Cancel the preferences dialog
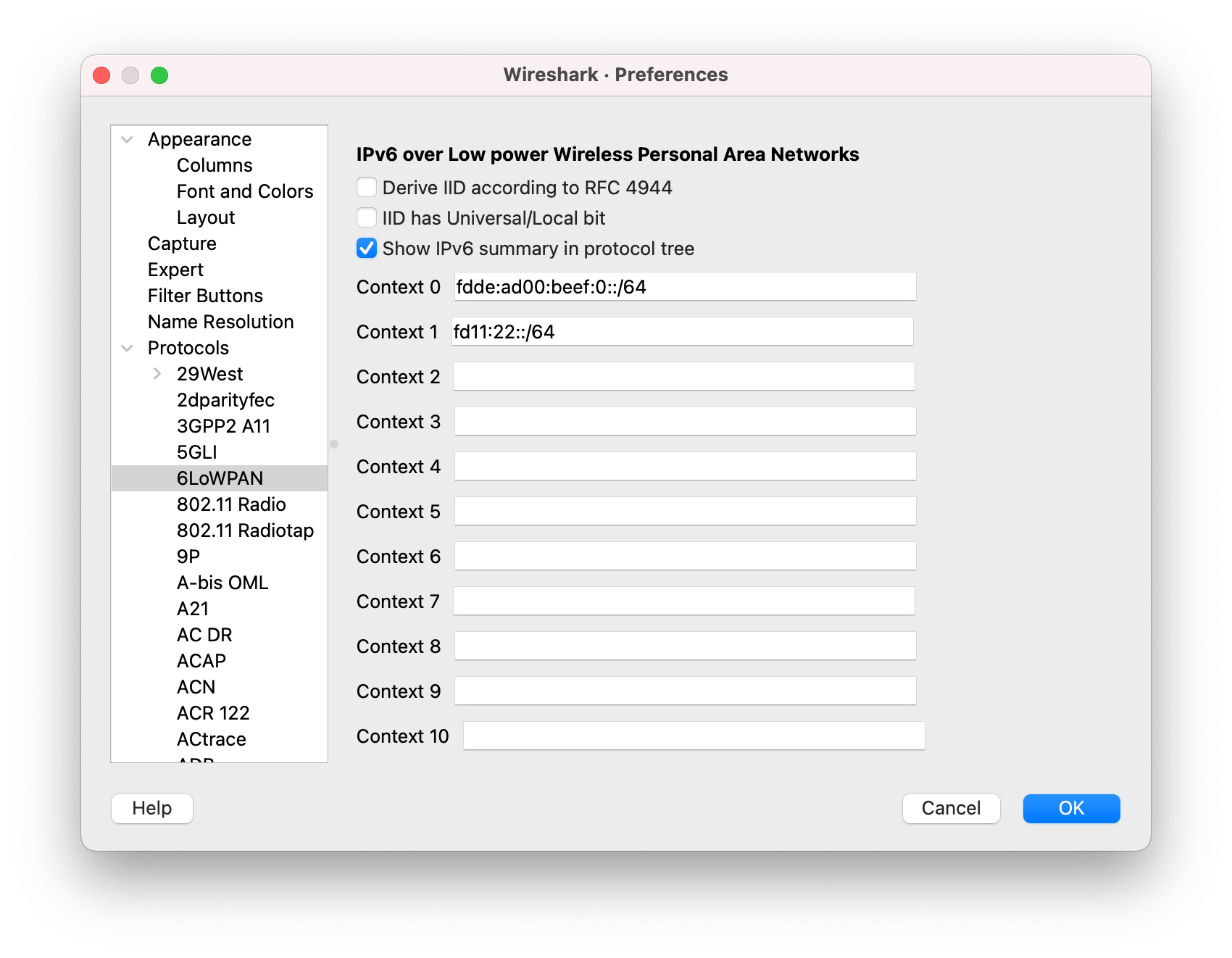Image resolution: width=1232 pixels, height=958 pixels. coord(951,809)
